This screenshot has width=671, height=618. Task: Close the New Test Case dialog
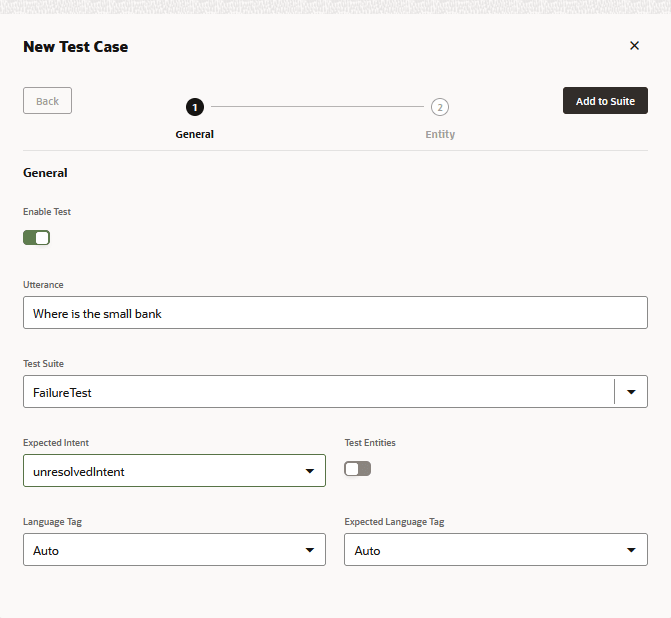click(x=634, y=46)
